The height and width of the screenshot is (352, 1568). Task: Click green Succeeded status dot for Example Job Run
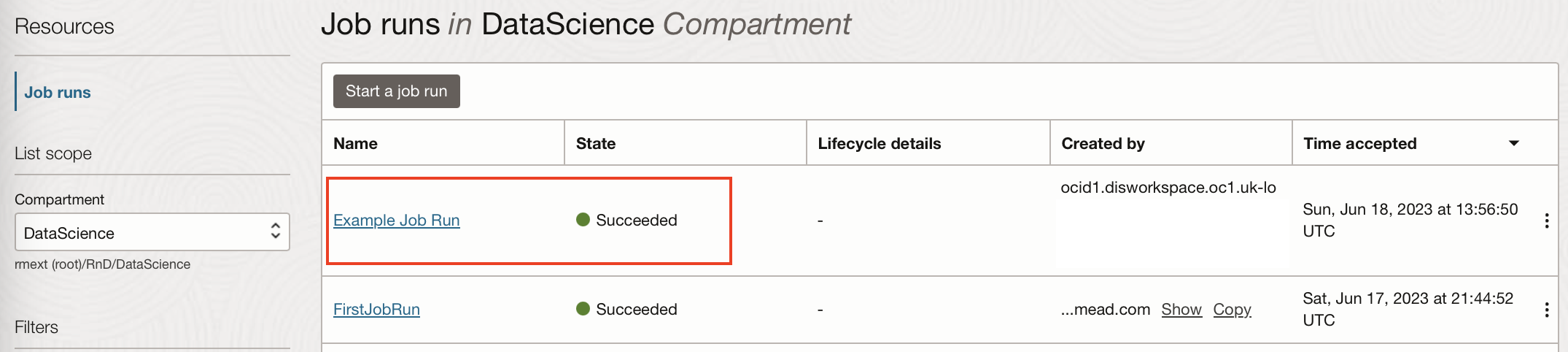click(x=583, y=220)
